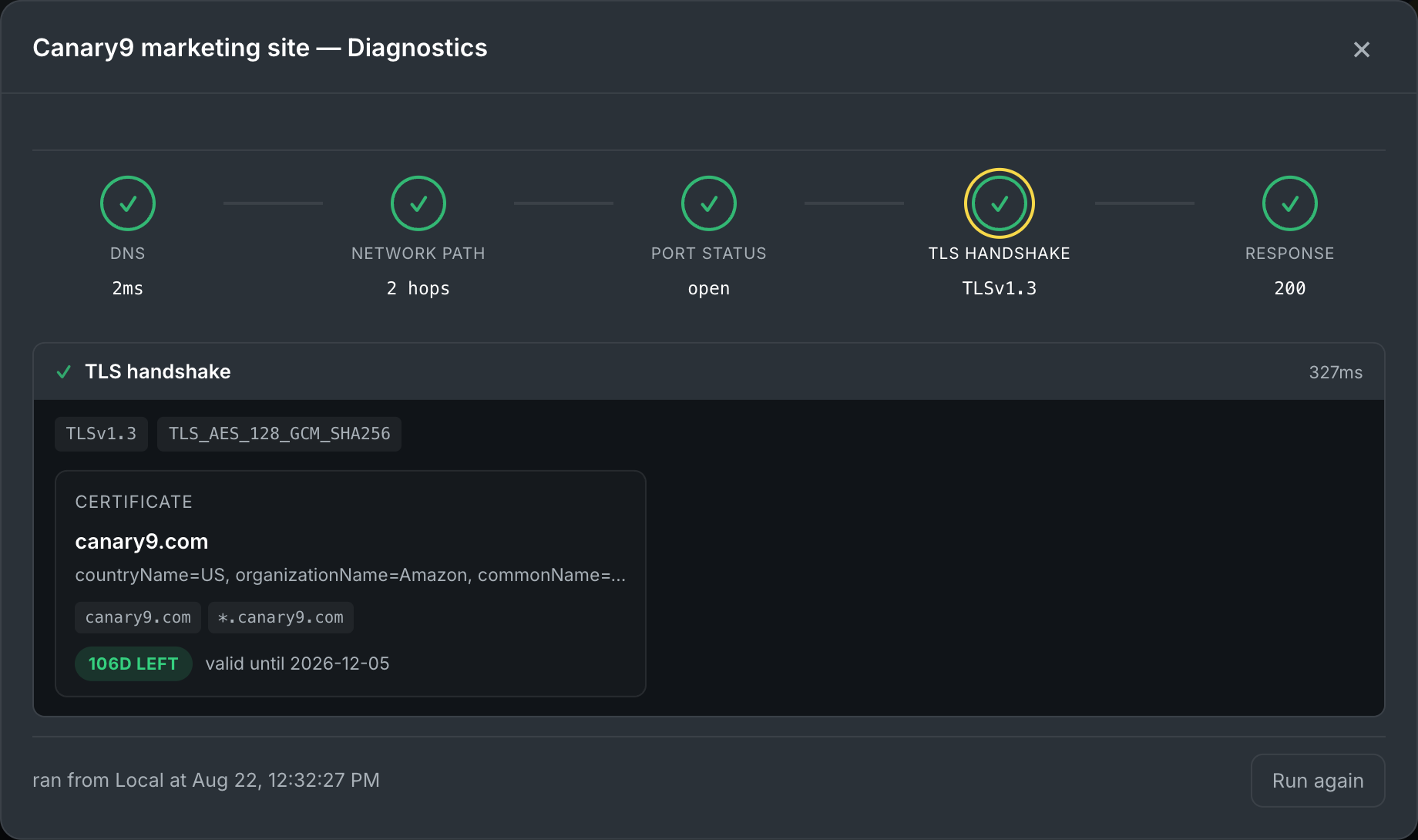The height and width of the screenshot is (840, 1418).
Task: Click the dialog title 'Canary9 marketing site — Diagnostics'
Action: (x=260, y=48)
